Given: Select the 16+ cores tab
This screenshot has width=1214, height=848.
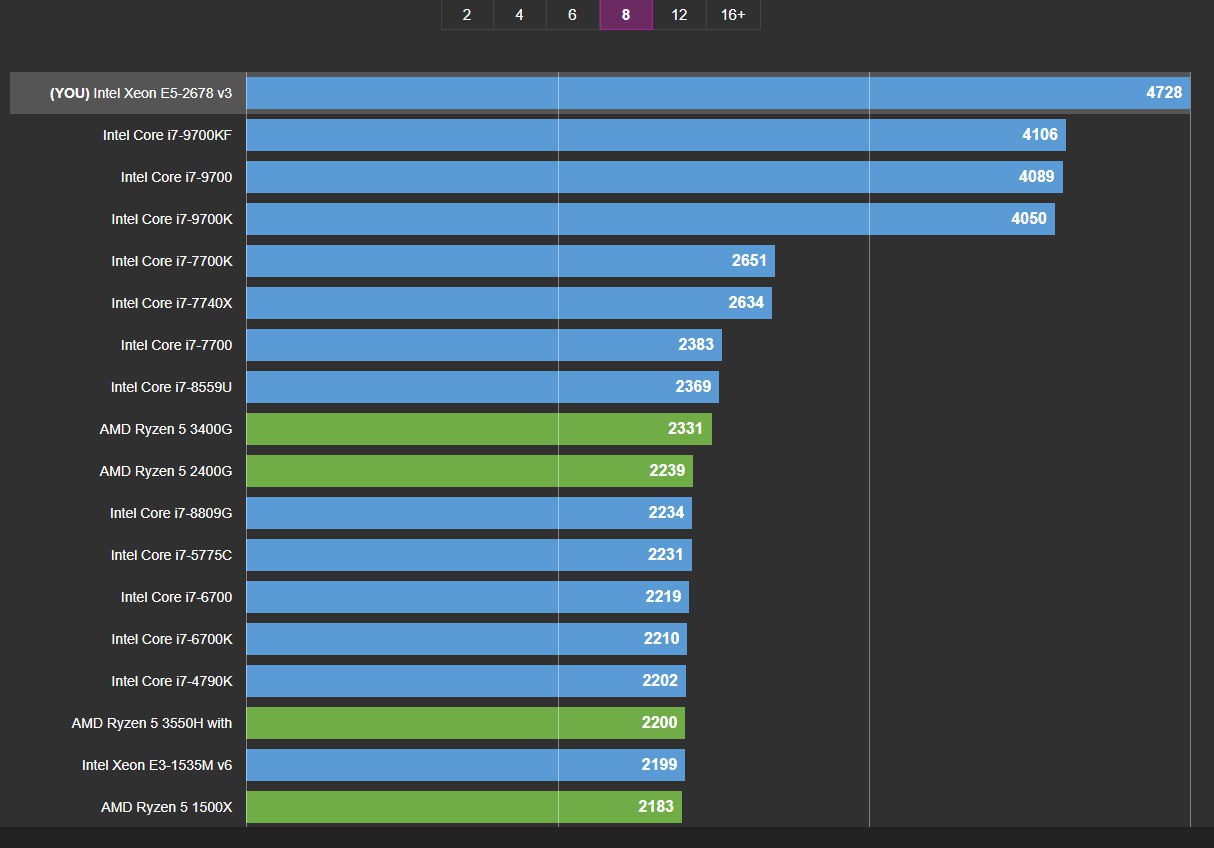Looking at the screenshot, I should [x=733, y=15].
